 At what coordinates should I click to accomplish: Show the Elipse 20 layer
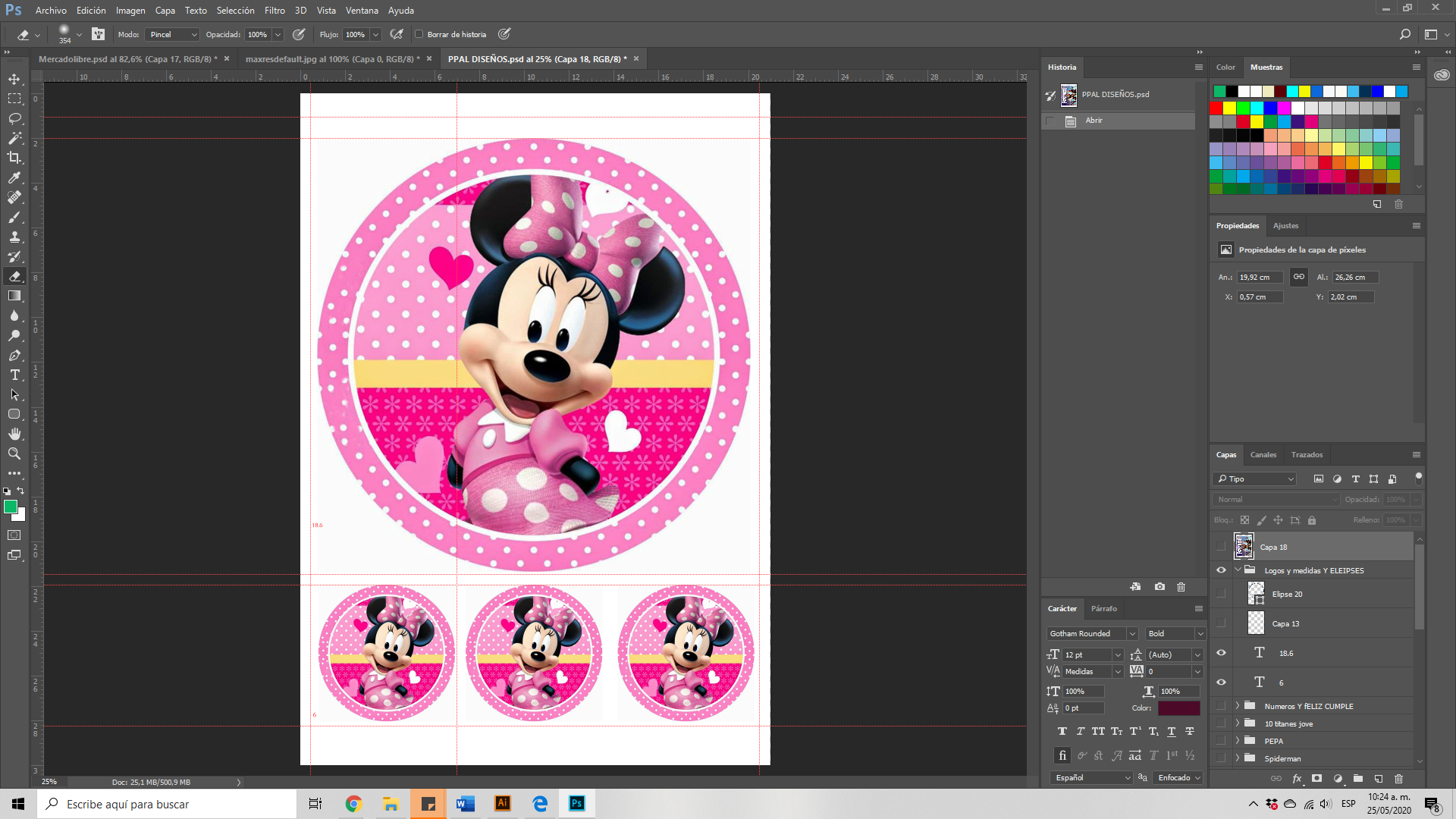(x=1221, y=594)
